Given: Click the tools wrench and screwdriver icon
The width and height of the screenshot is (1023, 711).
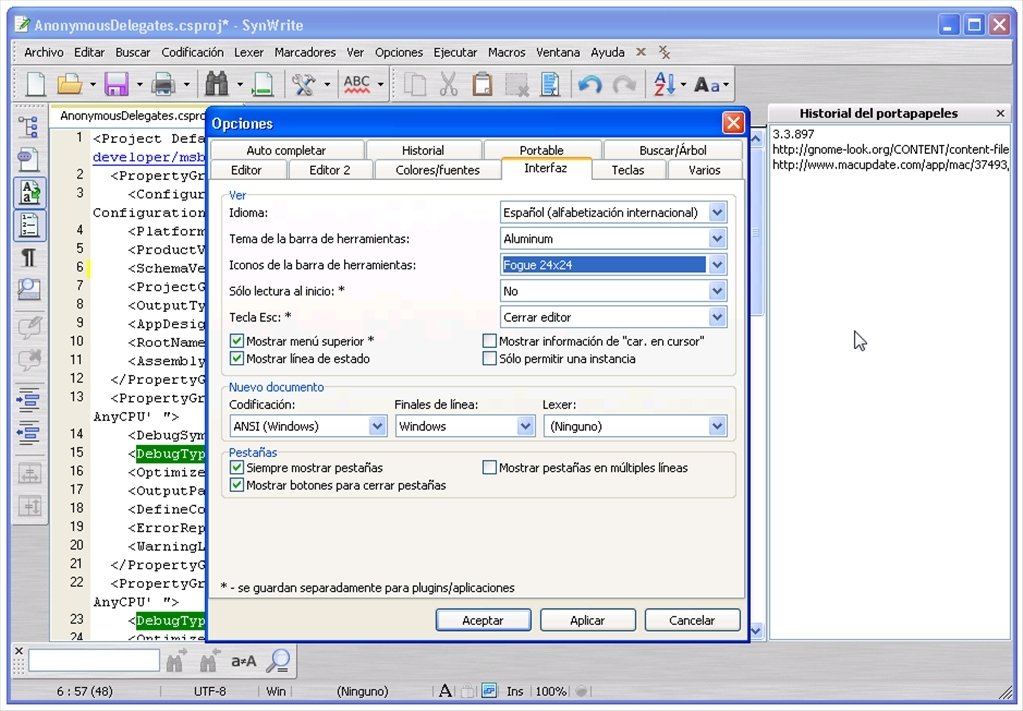Looking at the screenshot, I should pyautogui.click(x=303, y=84).
